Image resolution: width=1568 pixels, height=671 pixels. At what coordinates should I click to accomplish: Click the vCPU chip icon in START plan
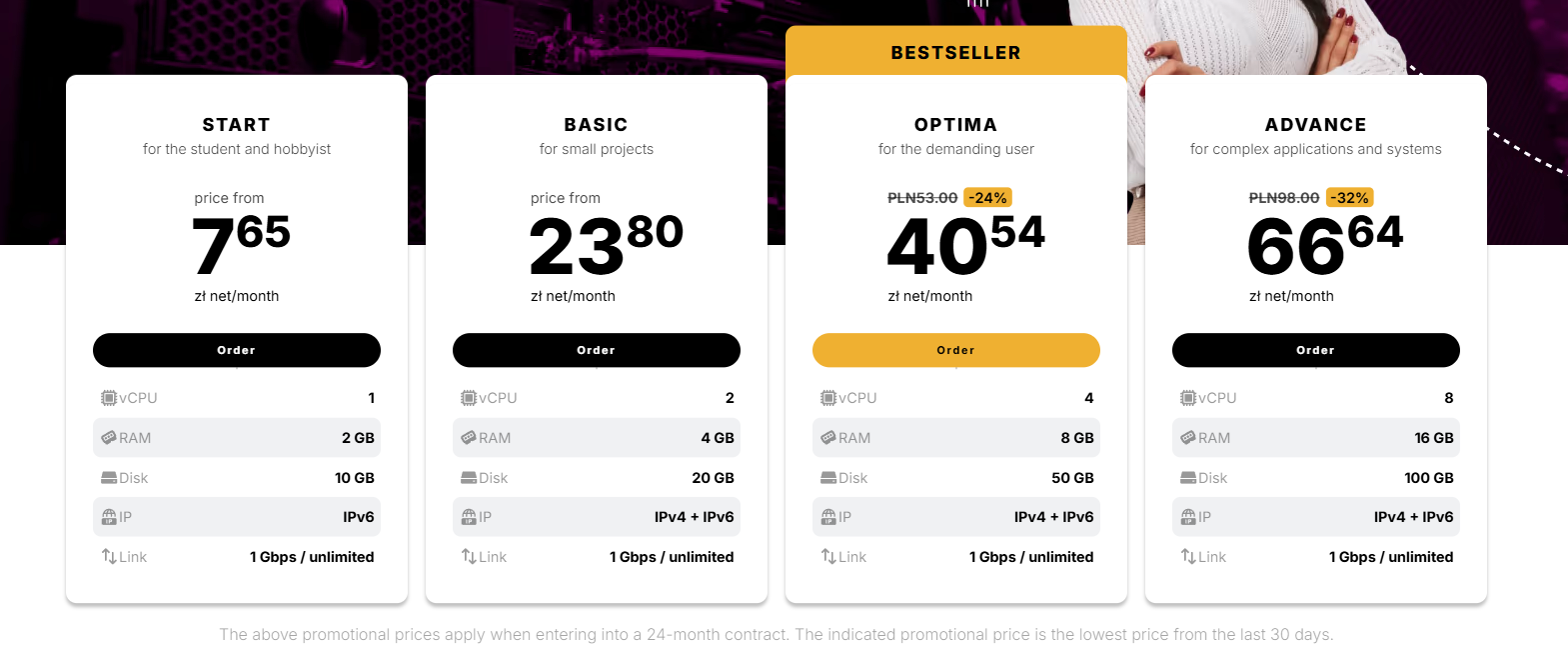pos(109,398)
